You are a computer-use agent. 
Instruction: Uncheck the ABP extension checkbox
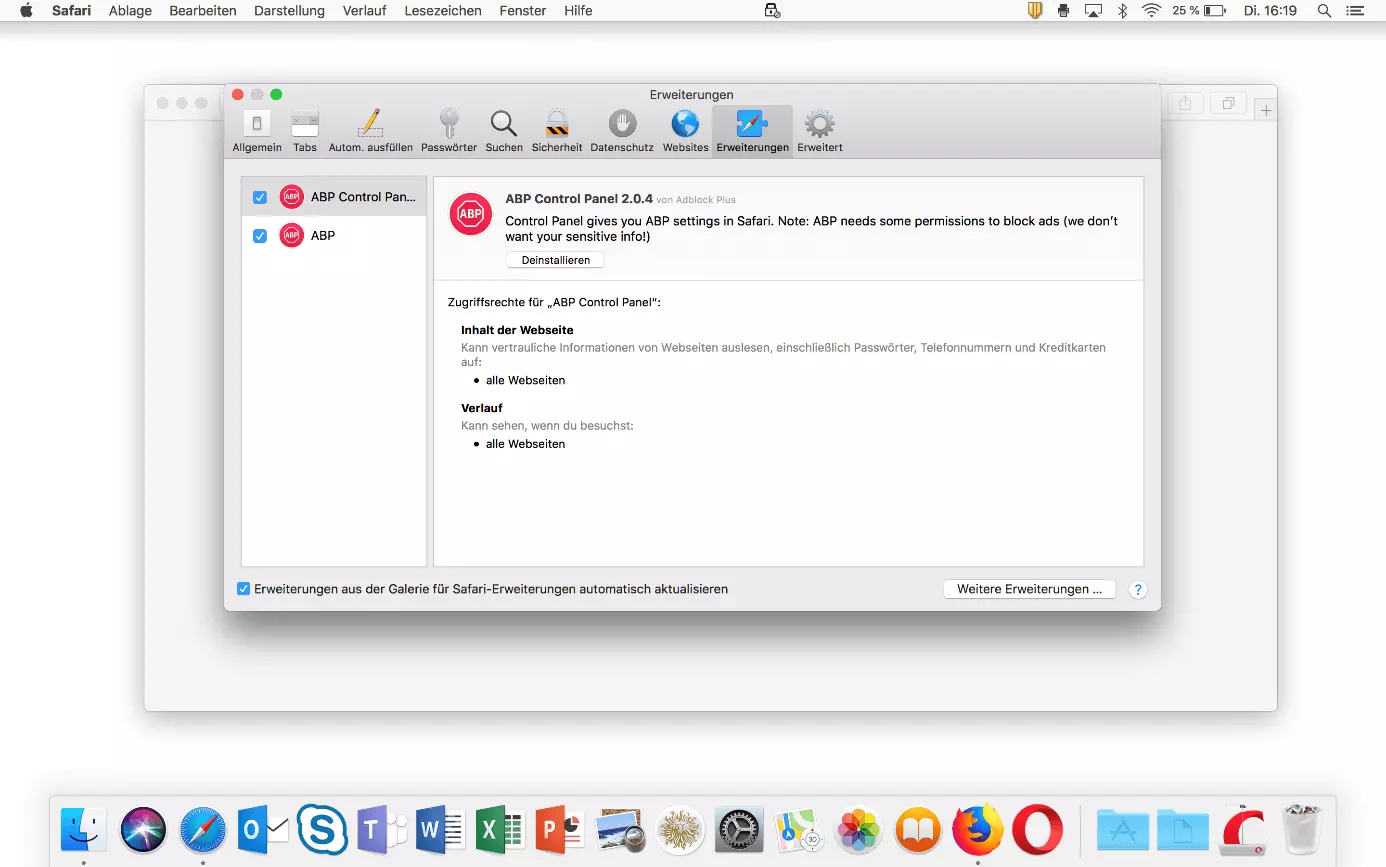click(260, 236)
